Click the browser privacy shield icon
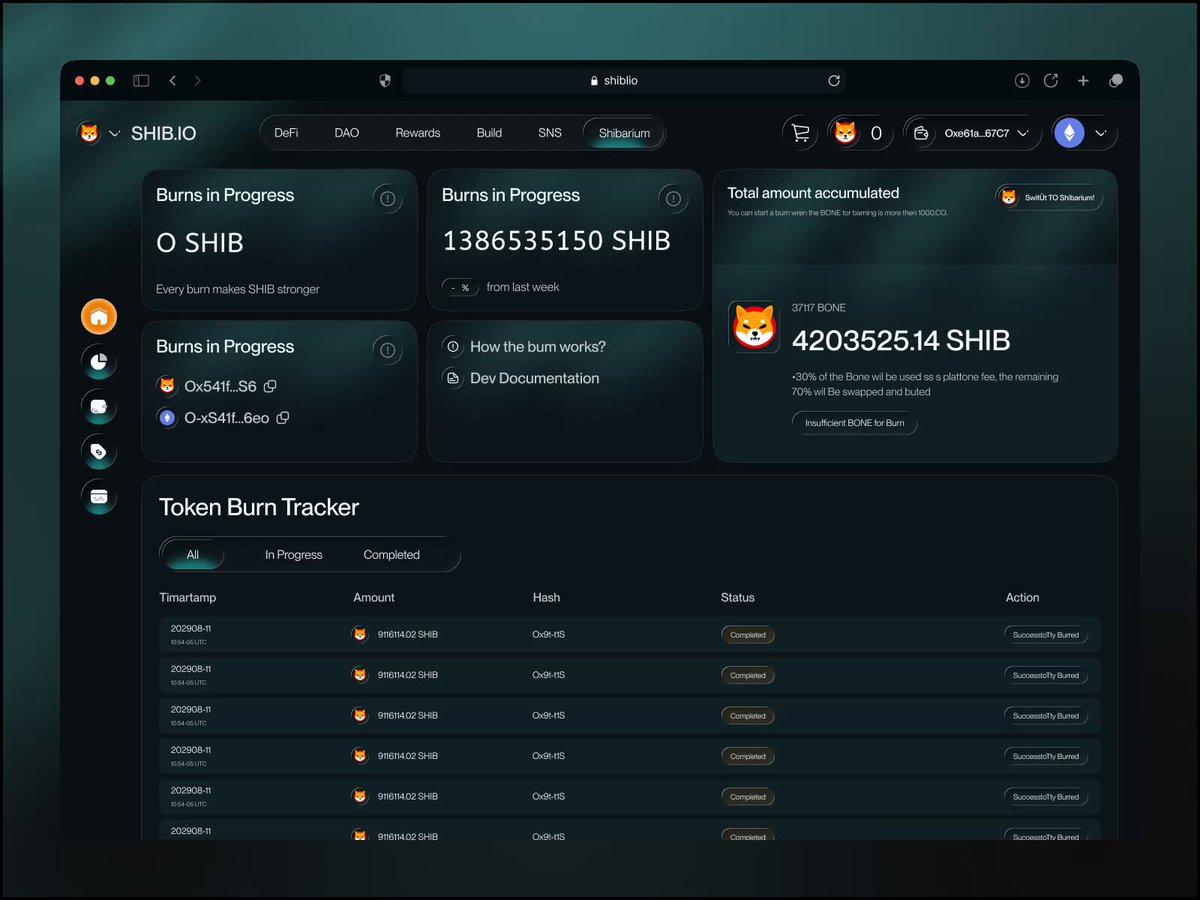1200x900 pixels. (385, 81)
